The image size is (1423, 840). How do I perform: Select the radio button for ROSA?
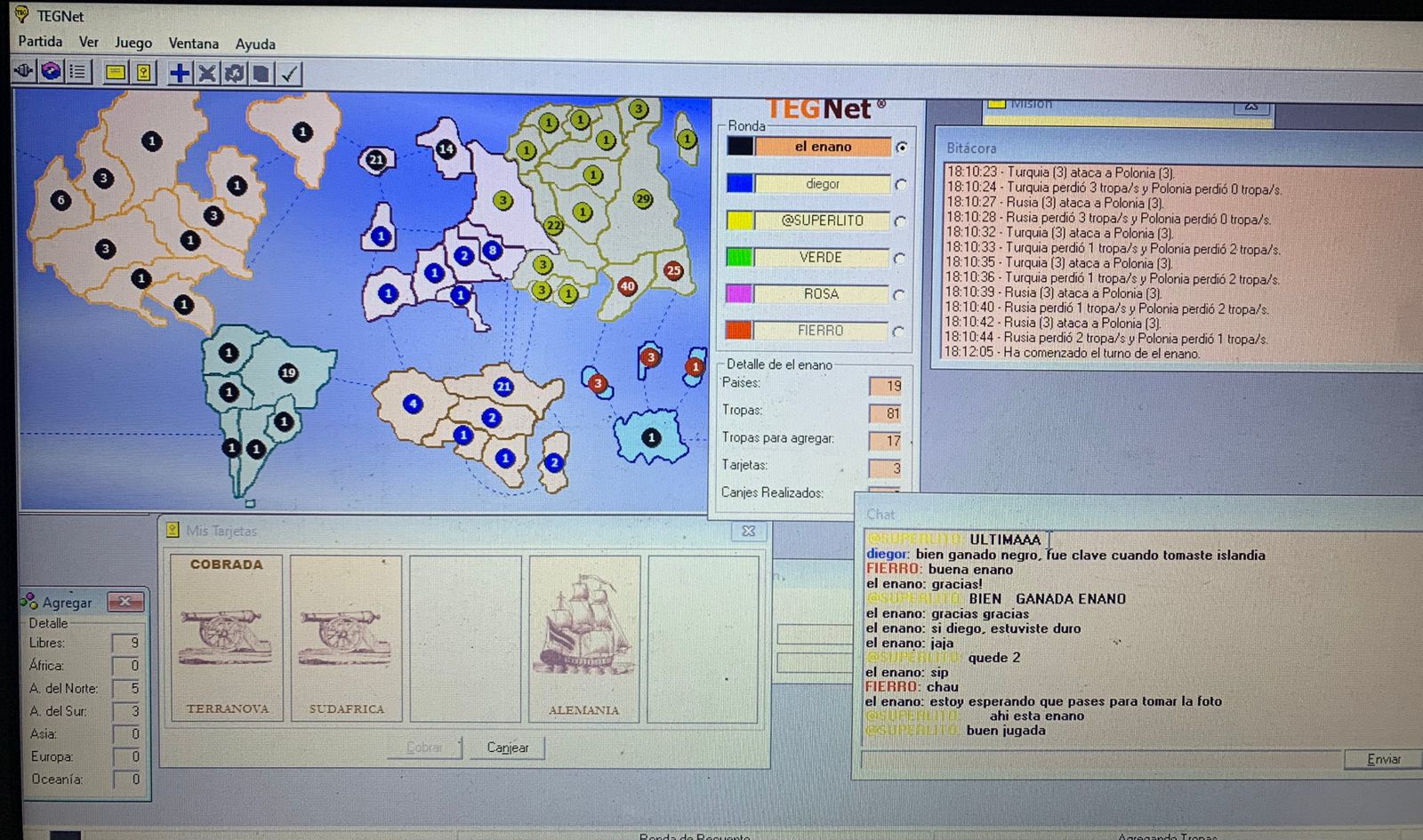tap(899, 295)
